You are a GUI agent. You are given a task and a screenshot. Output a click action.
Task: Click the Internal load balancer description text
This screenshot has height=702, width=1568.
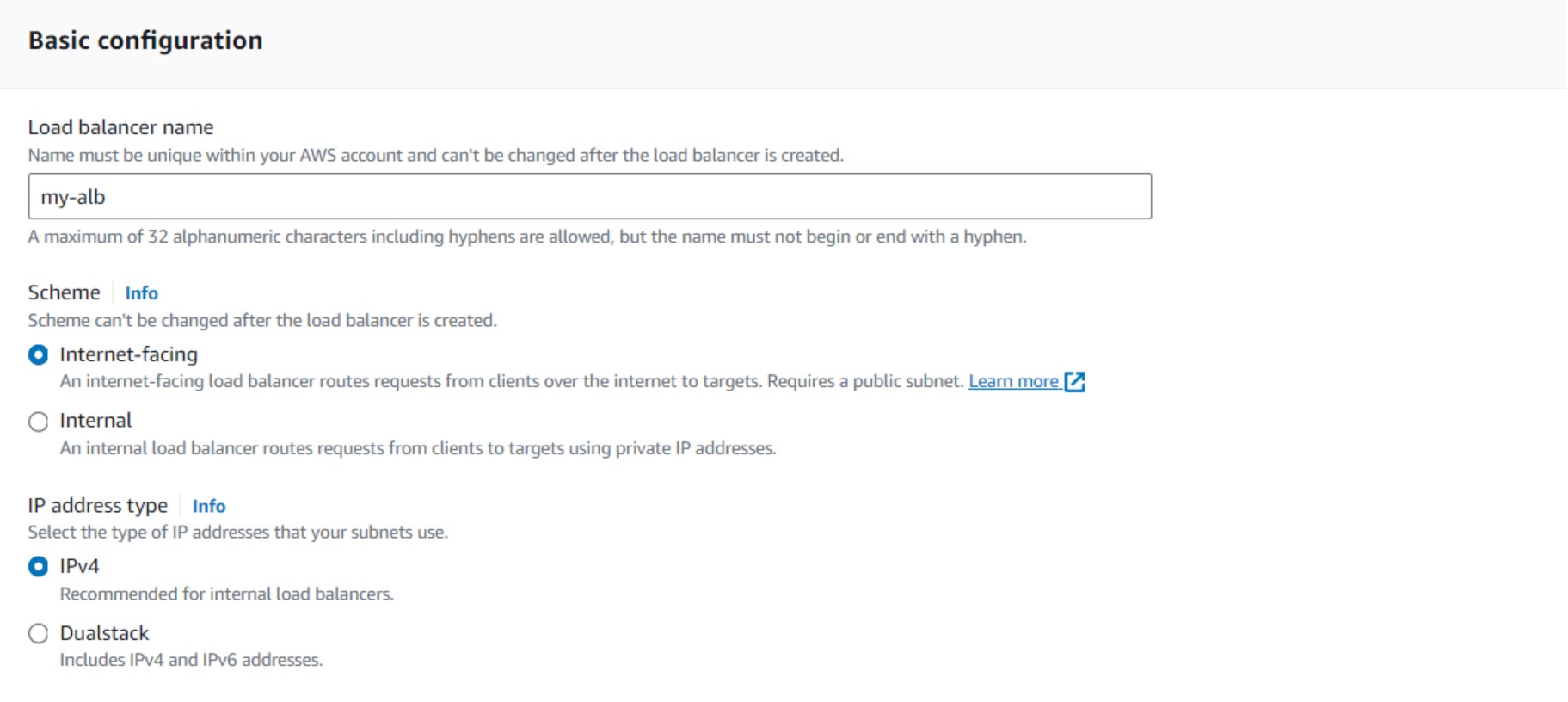pos(417,448)
